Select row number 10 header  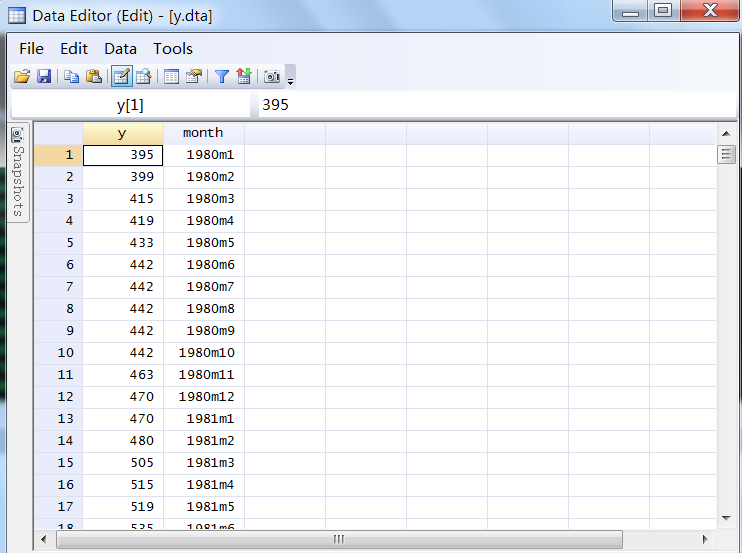58,352
